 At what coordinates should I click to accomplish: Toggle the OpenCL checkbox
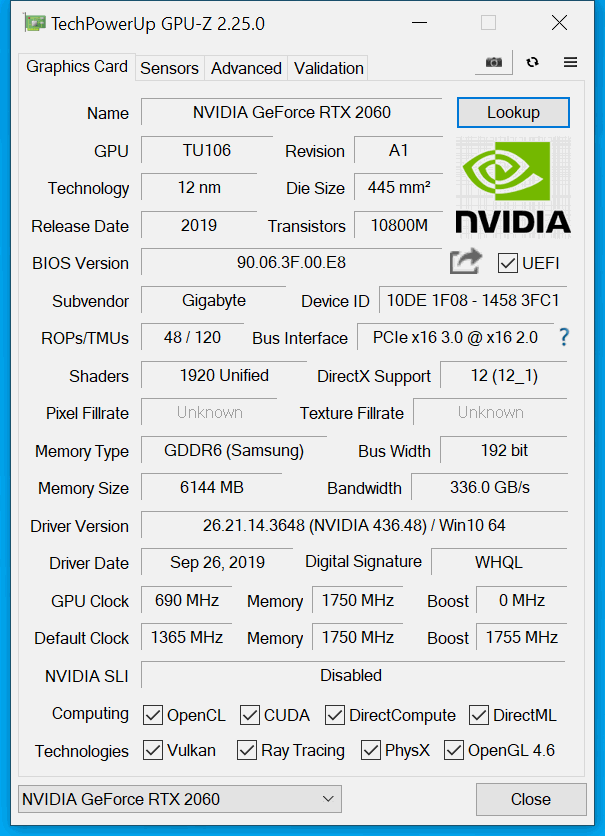point(153,715)
